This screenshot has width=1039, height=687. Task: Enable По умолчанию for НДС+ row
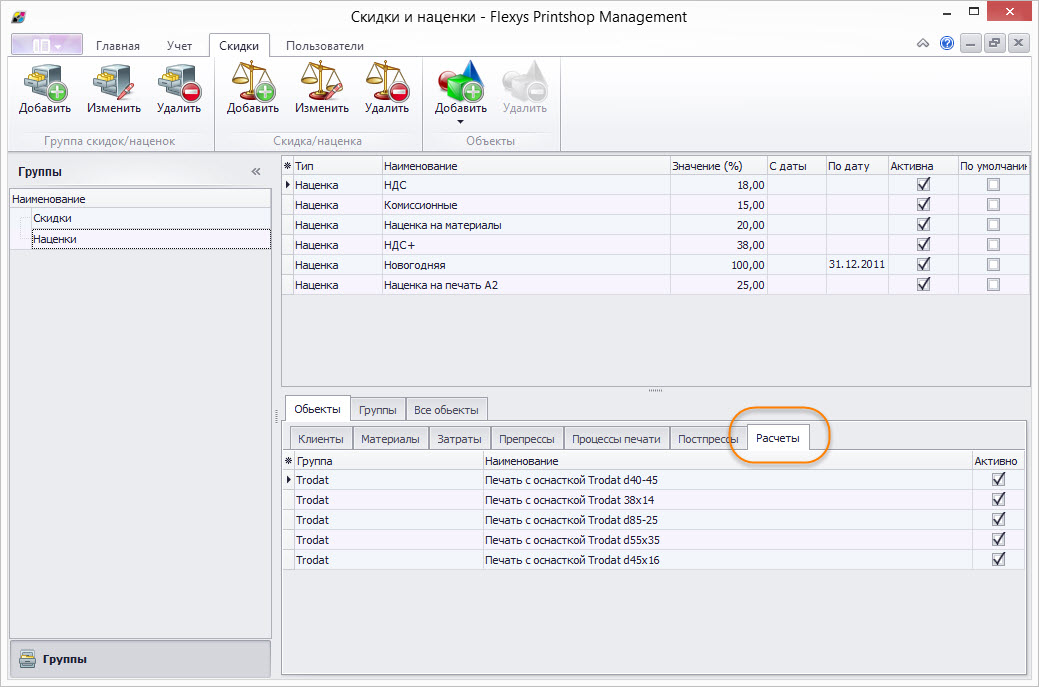point(993,244)
